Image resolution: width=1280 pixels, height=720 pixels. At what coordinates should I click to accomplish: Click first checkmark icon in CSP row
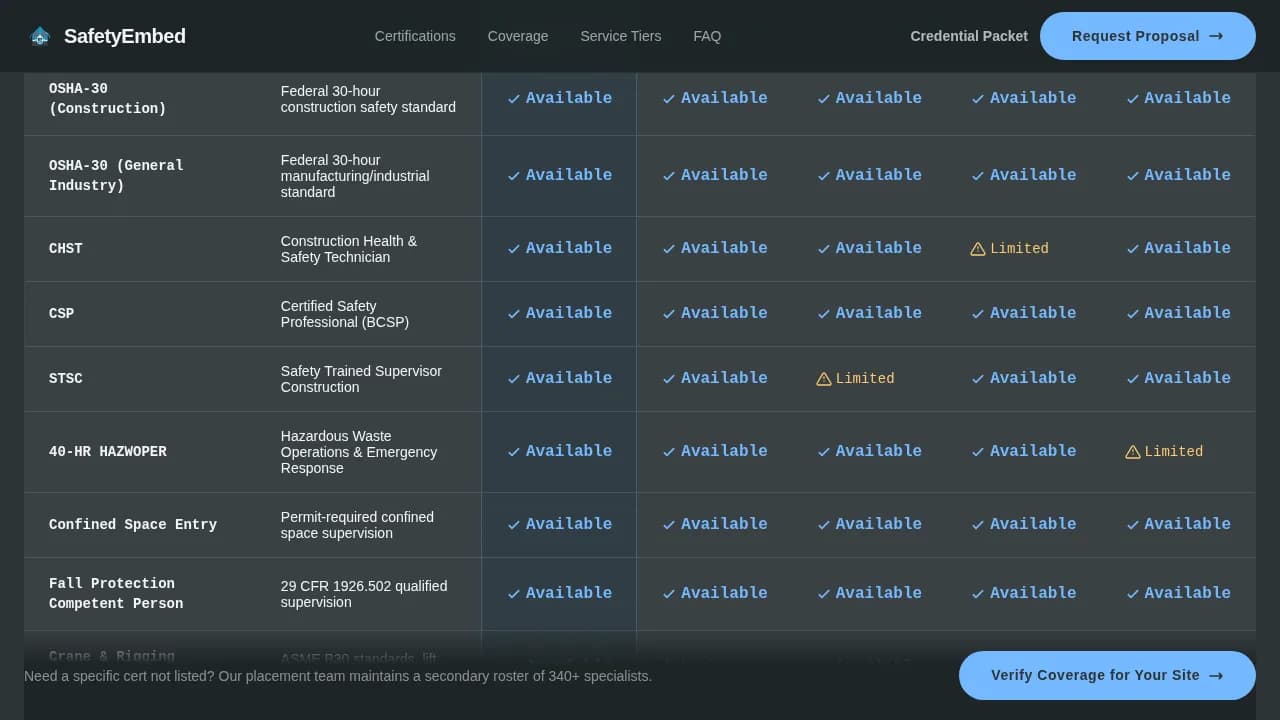(x=514, y=313)
